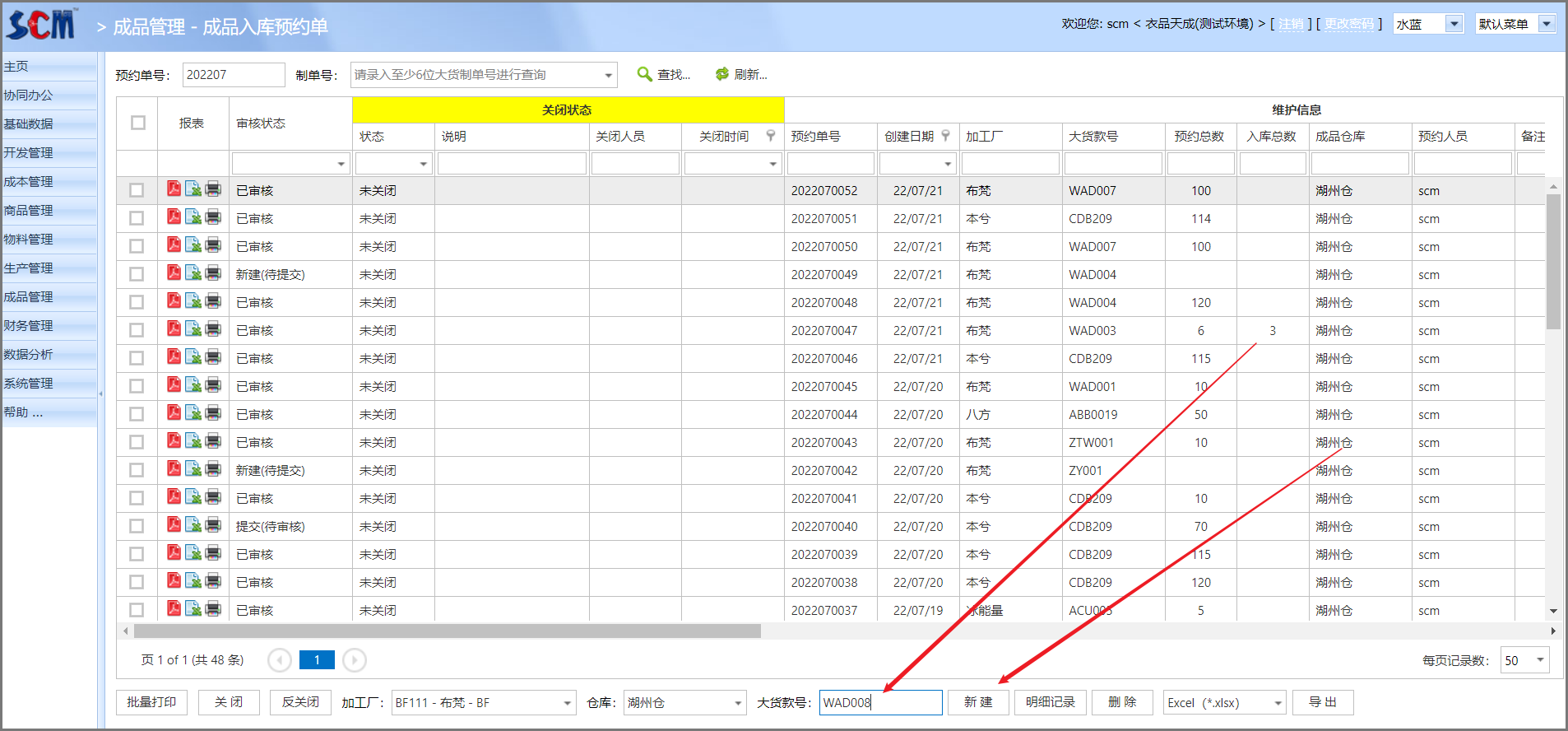This screenshot has height=731, width=1568.
Task: Open the 加工厂 BF111 factory dropdown
Action: pyautogui.click(x=567, y=703)
